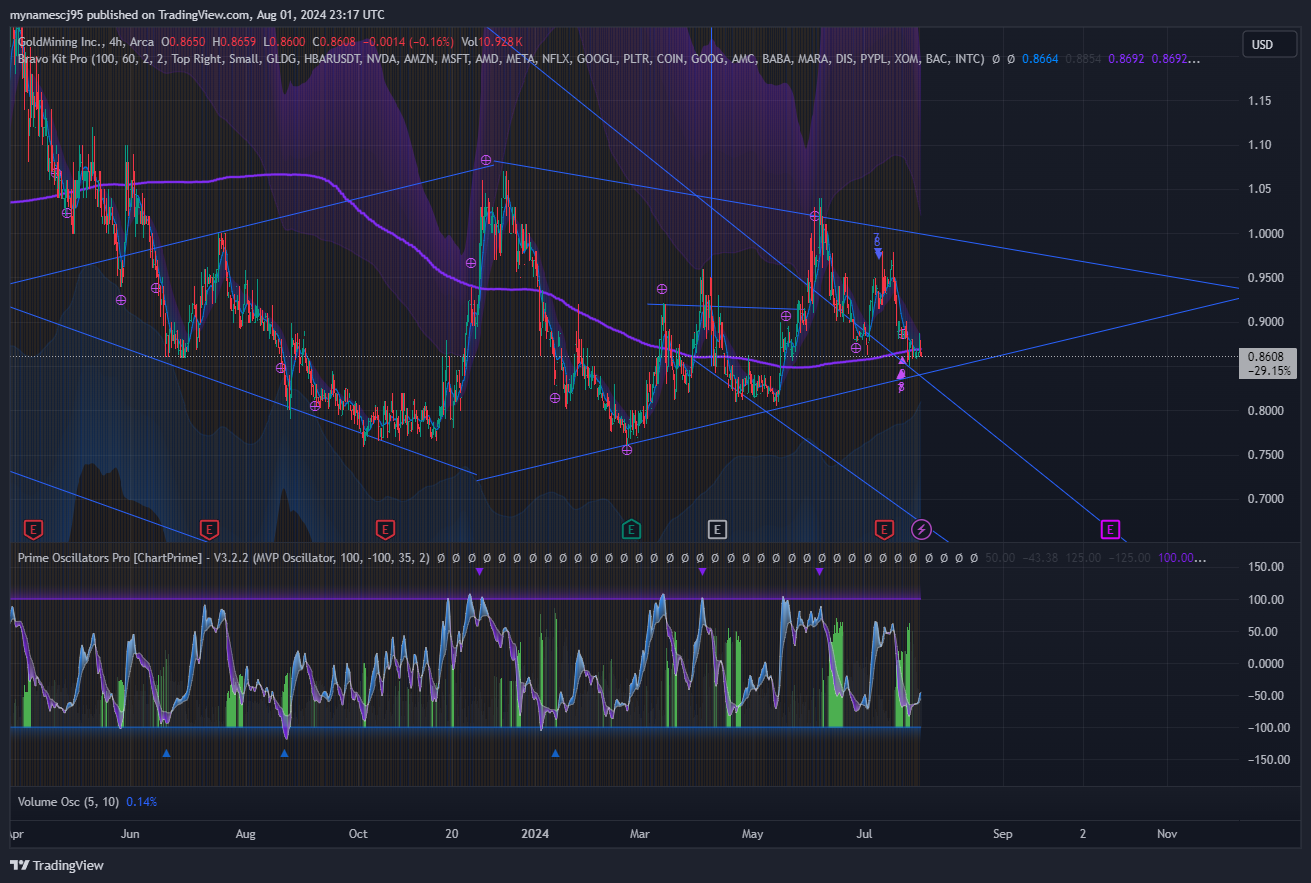The width and height of the screenshot is (1311, 883).
Task: Click rightmost purple triangle atop oscillator pane
Action: 820,571
